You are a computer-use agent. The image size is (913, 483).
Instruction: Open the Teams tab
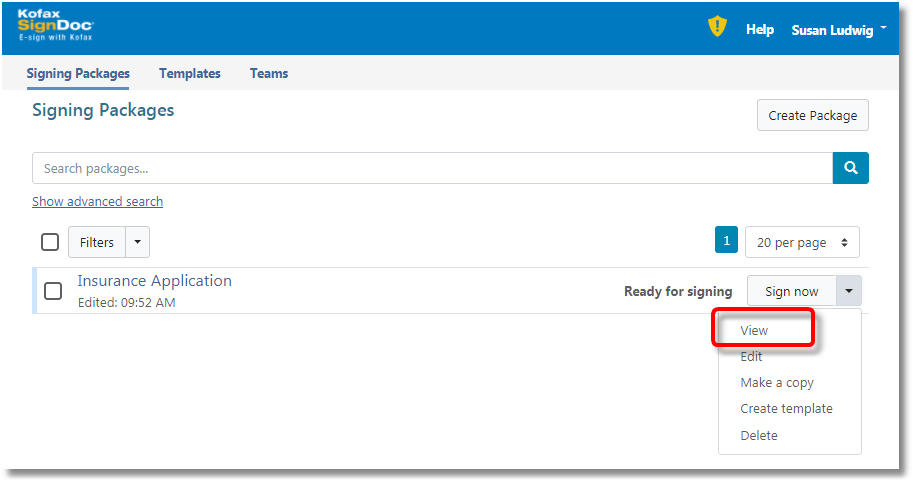coord(269,73)
